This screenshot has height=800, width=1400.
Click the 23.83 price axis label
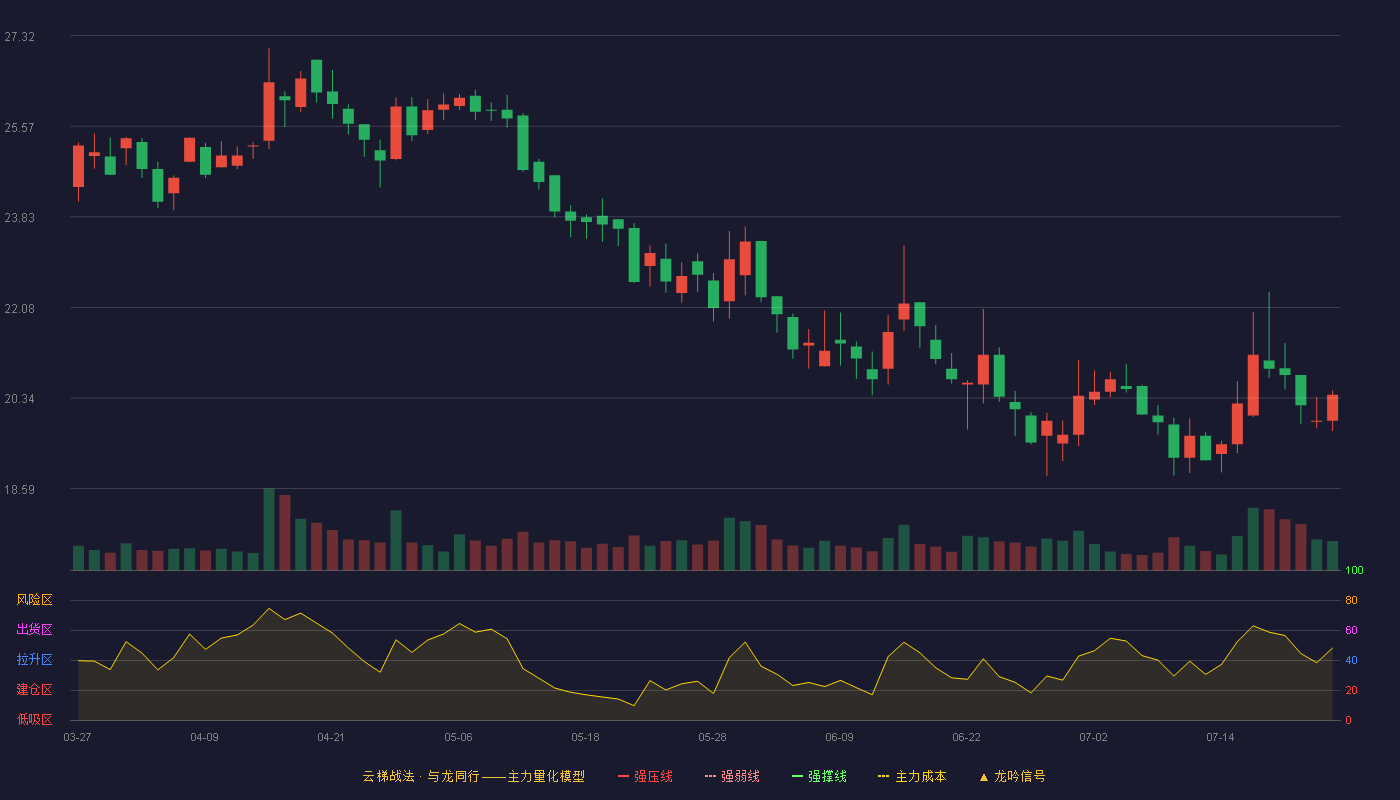click(19, 218)
